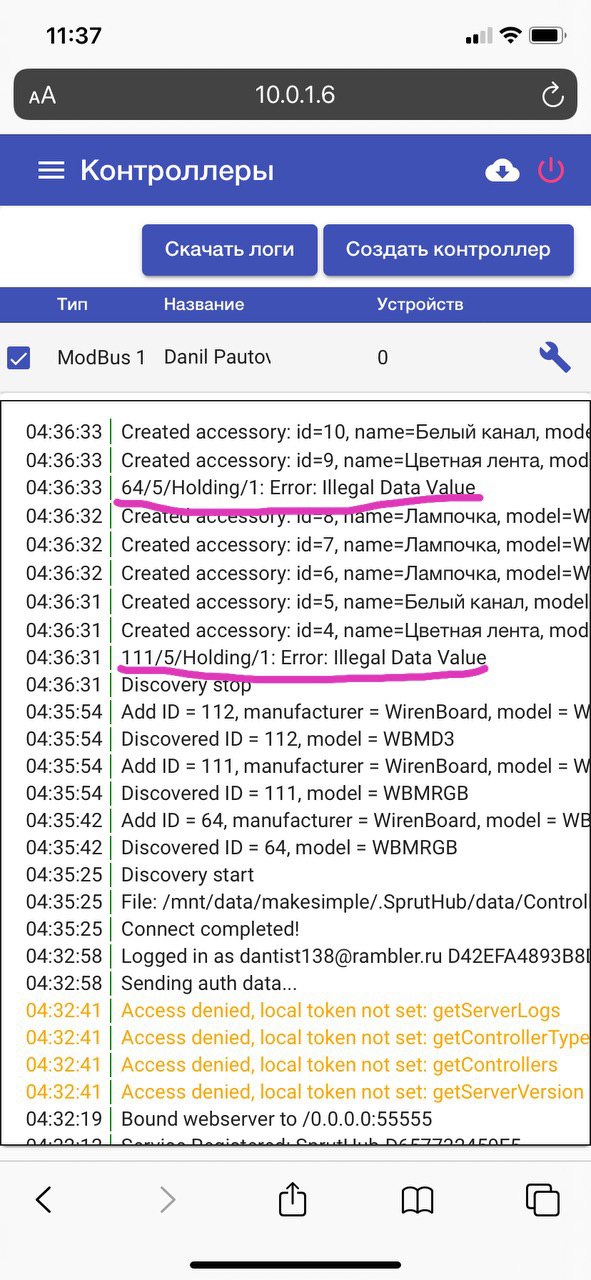Click the Название column header
591x1280 pixels.
coord(204,304)
